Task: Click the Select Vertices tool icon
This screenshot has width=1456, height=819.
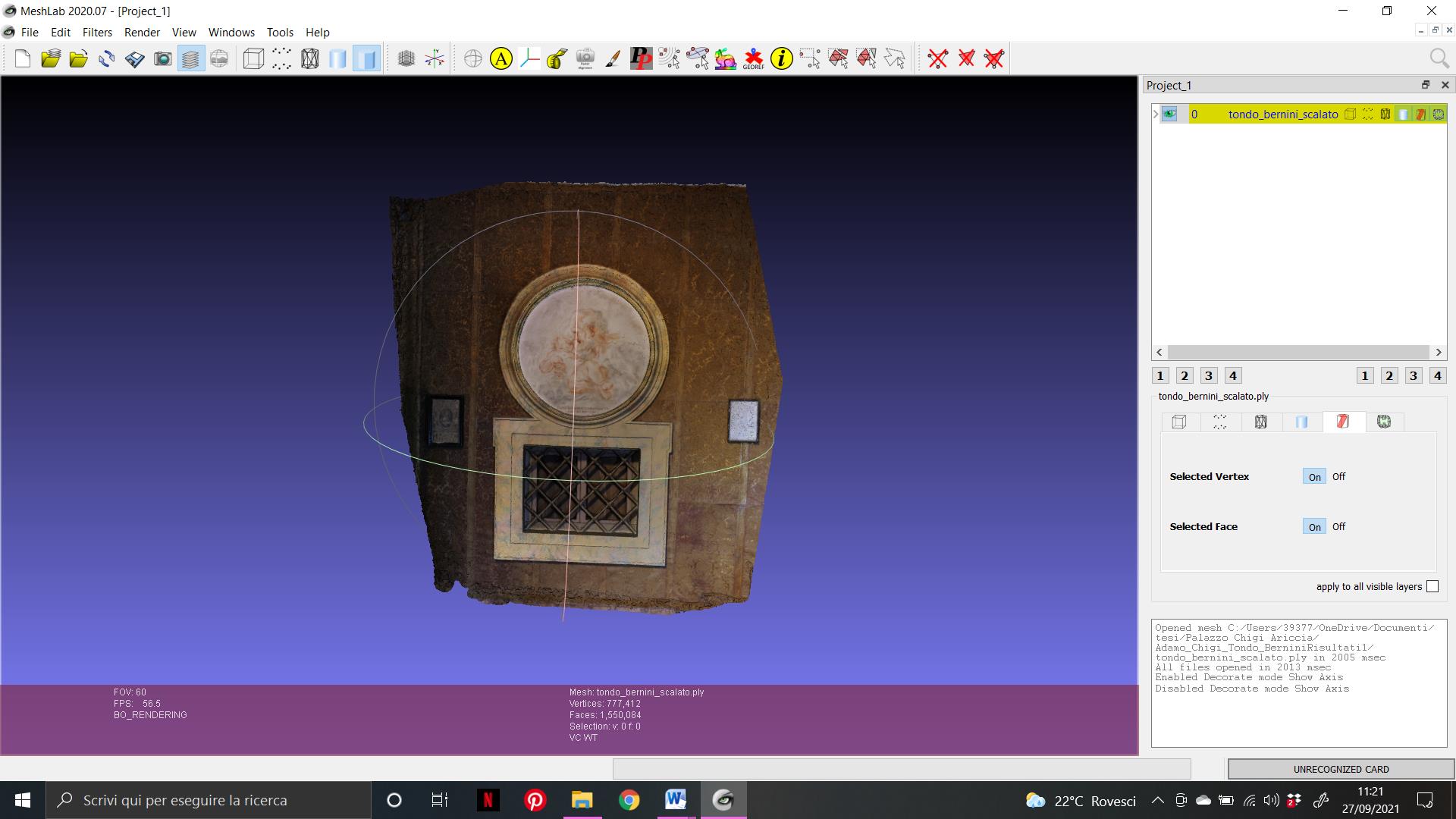Action: (810, 58)
